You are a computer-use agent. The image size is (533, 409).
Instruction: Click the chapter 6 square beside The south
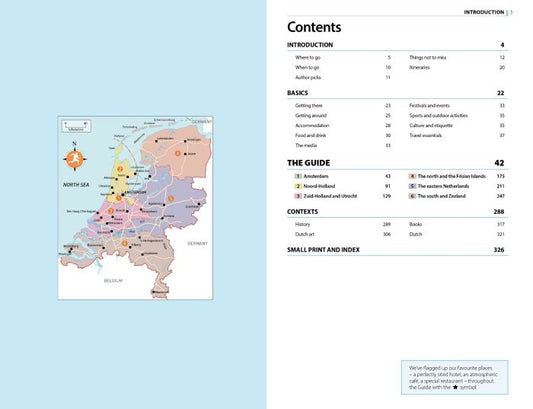tap(412, 196)
